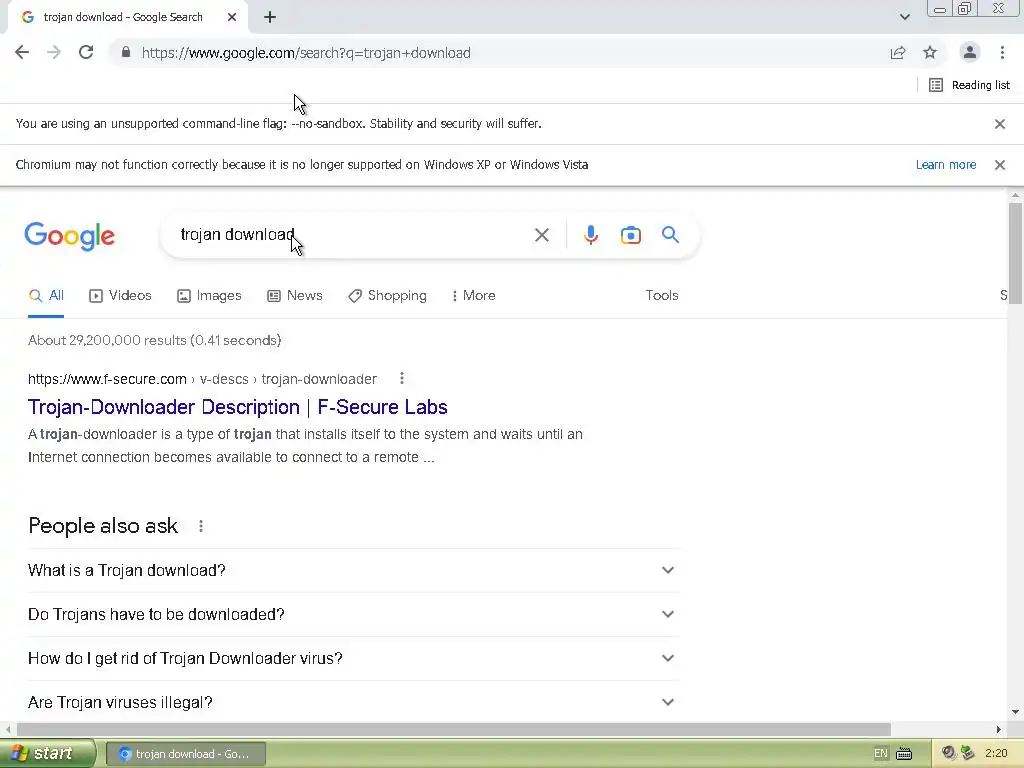The width and height of the screenshot is (1024, 768).
Task: Click the forward navigation arrow
Action: coord(54,52)
